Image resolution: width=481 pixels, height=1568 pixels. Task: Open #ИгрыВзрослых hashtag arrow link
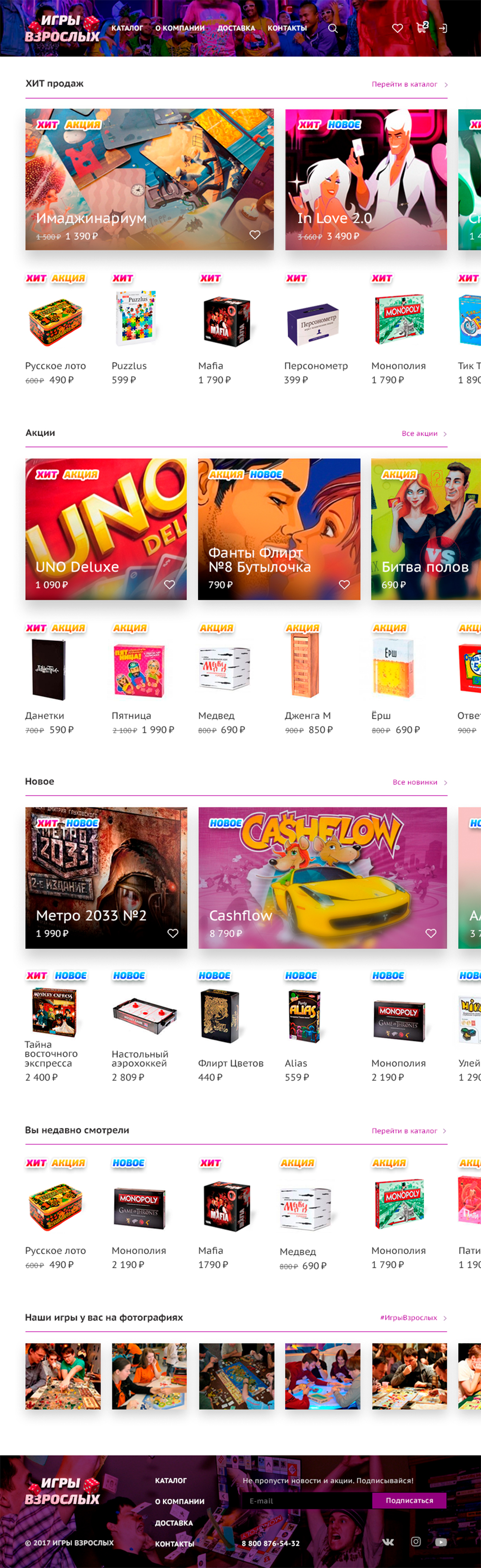414,1317
